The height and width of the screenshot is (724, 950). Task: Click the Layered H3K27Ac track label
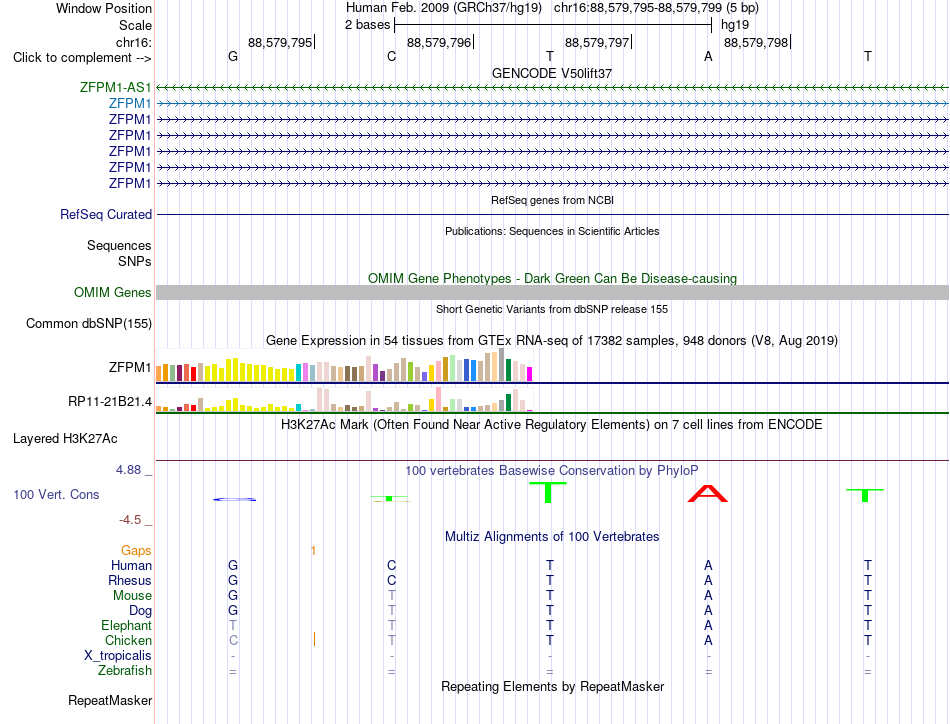pos(65,439)
